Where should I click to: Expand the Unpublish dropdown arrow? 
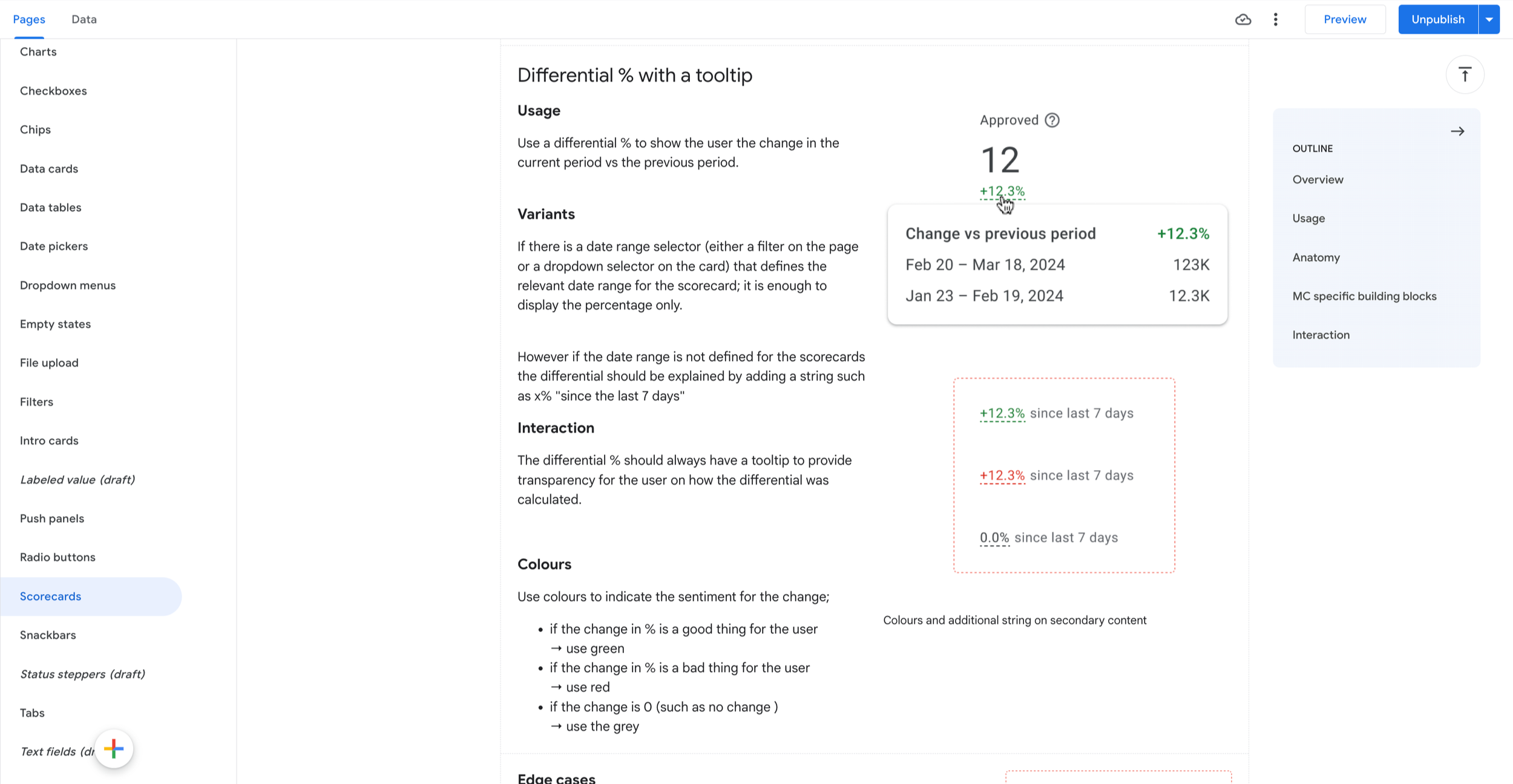click(x=1489, y=19)
